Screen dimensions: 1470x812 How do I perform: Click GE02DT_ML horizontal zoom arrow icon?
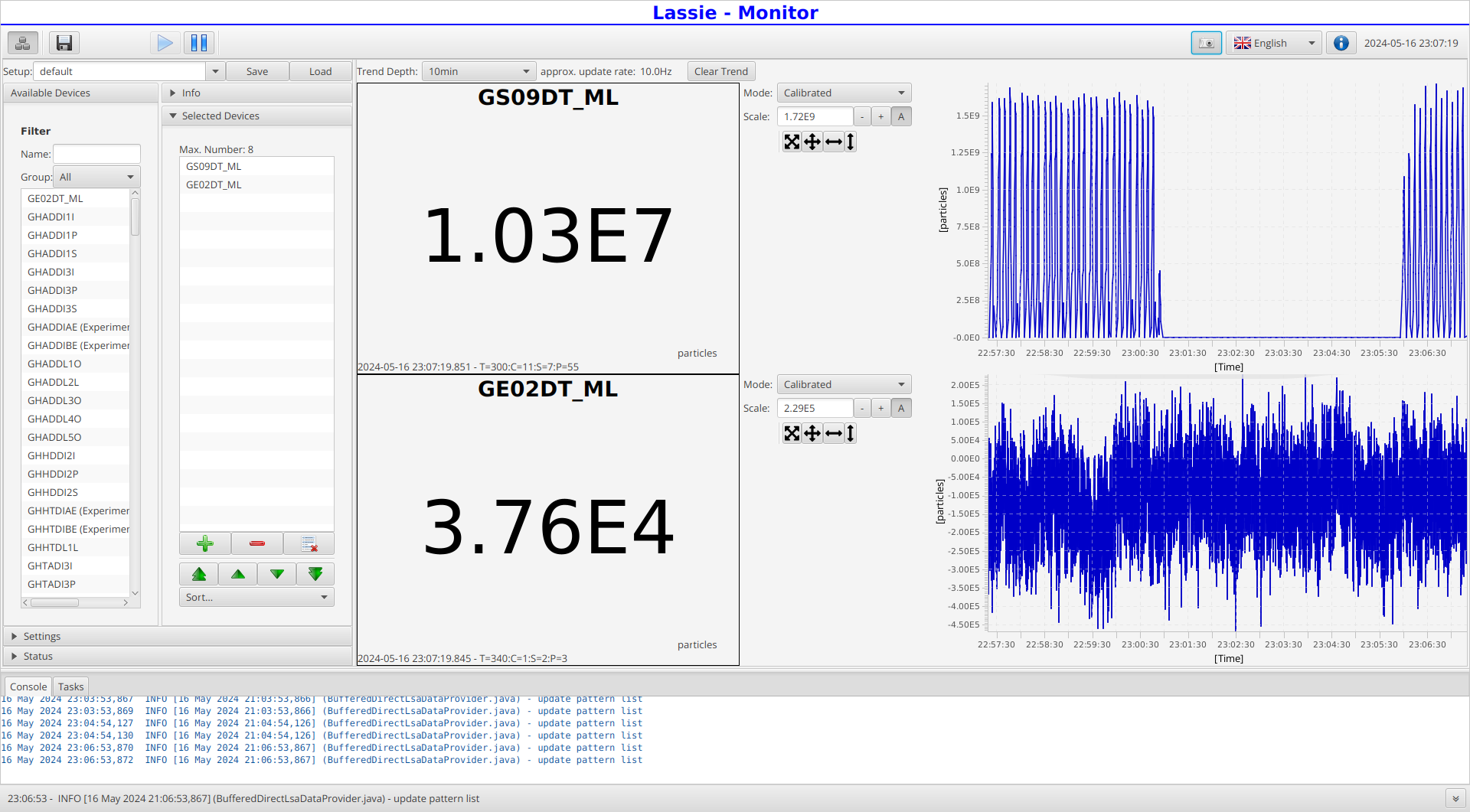(834, 433)
